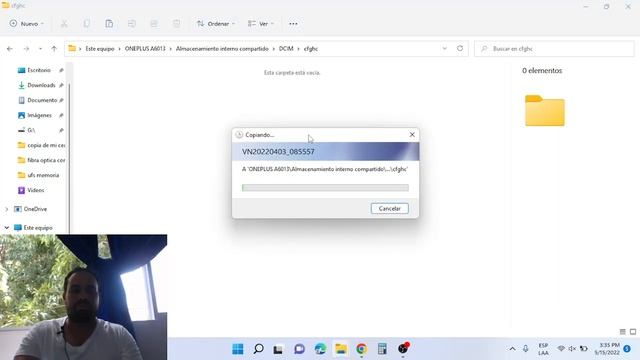
Task: Click the Paste clipboard icon
Action: click(x=109, y=24)
